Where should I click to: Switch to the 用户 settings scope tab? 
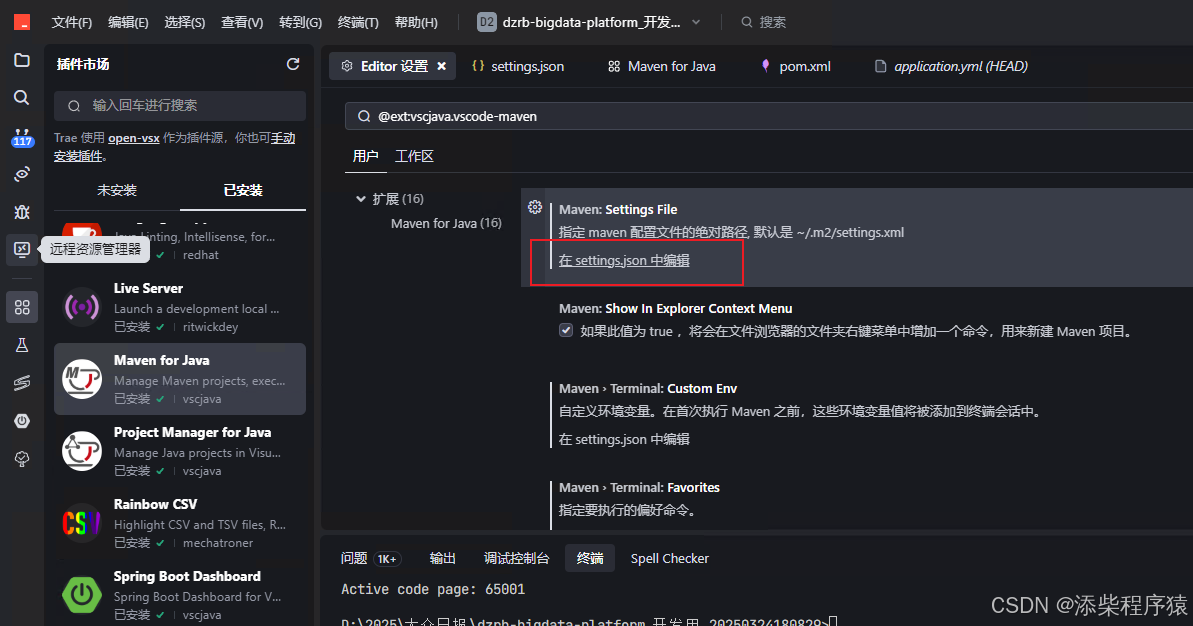(x=365, y=156)
